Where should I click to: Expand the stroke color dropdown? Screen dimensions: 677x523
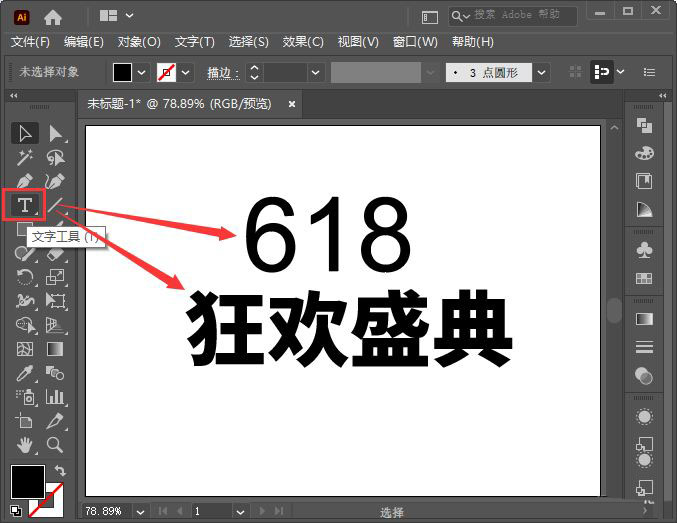click(x=186, y=73)
